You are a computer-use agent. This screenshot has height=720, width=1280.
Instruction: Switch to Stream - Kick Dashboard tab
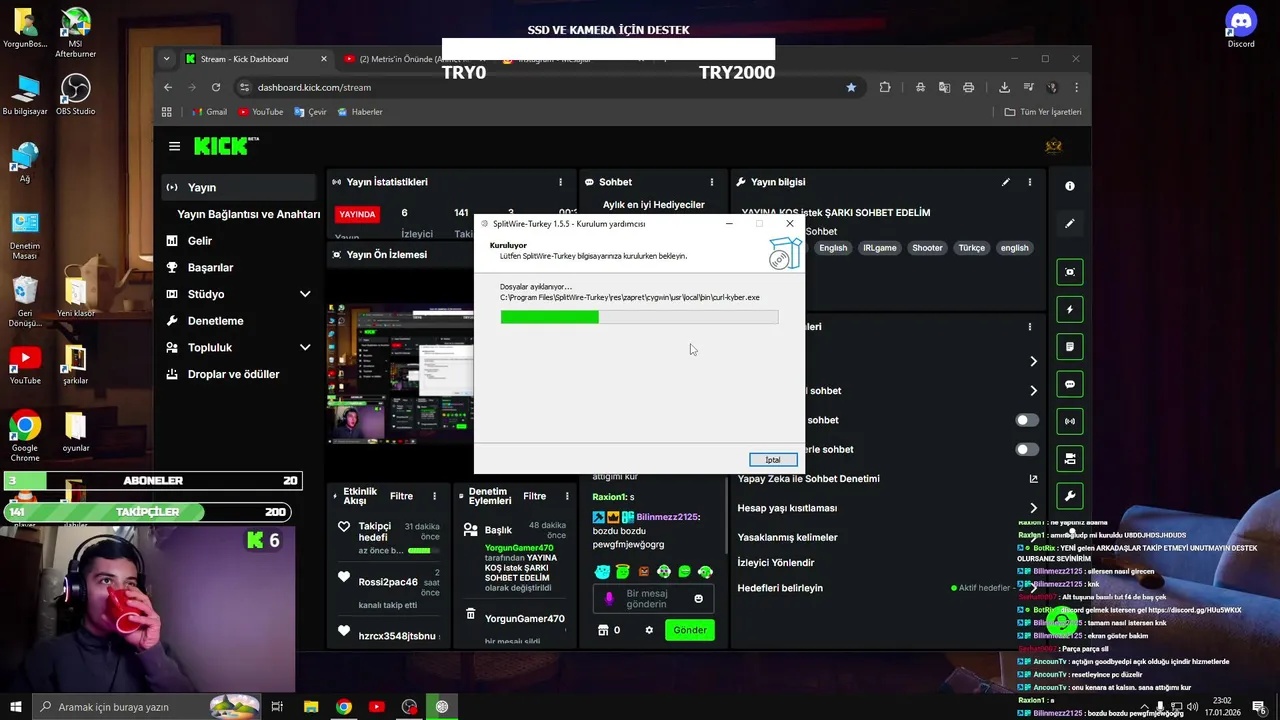click(255, 59)
